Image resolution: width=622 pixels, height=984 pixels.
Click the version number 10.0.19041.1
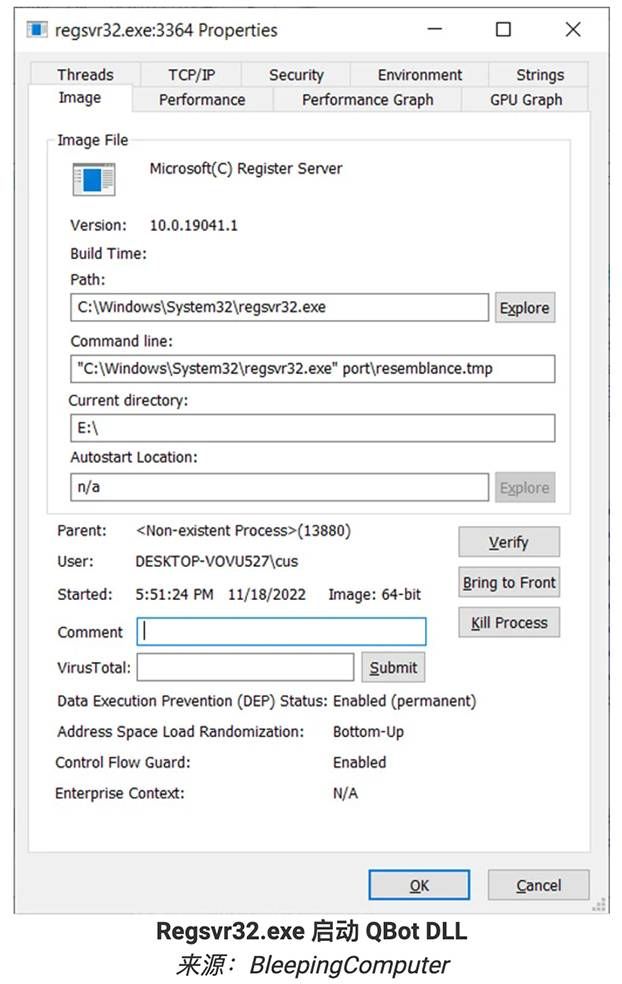coord(193,225)
